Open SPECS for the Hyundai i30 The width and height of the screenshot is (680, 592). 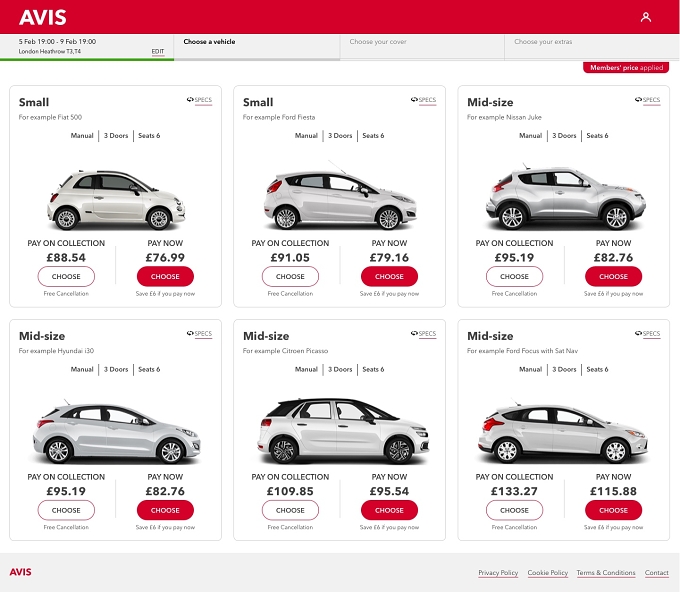coord(199,334)
